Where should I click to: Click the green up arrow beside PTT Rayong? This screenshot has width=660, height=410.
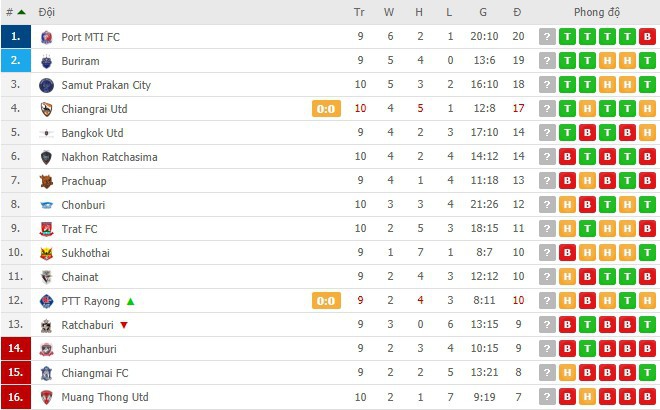[x=130, y=301]
